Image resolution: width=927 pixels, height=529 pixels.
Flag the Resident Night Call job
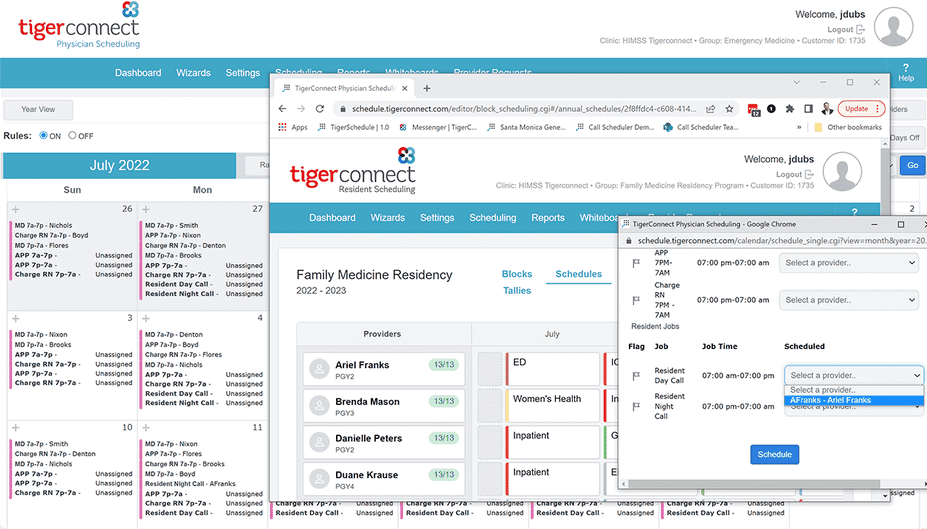tap(636, 407)
